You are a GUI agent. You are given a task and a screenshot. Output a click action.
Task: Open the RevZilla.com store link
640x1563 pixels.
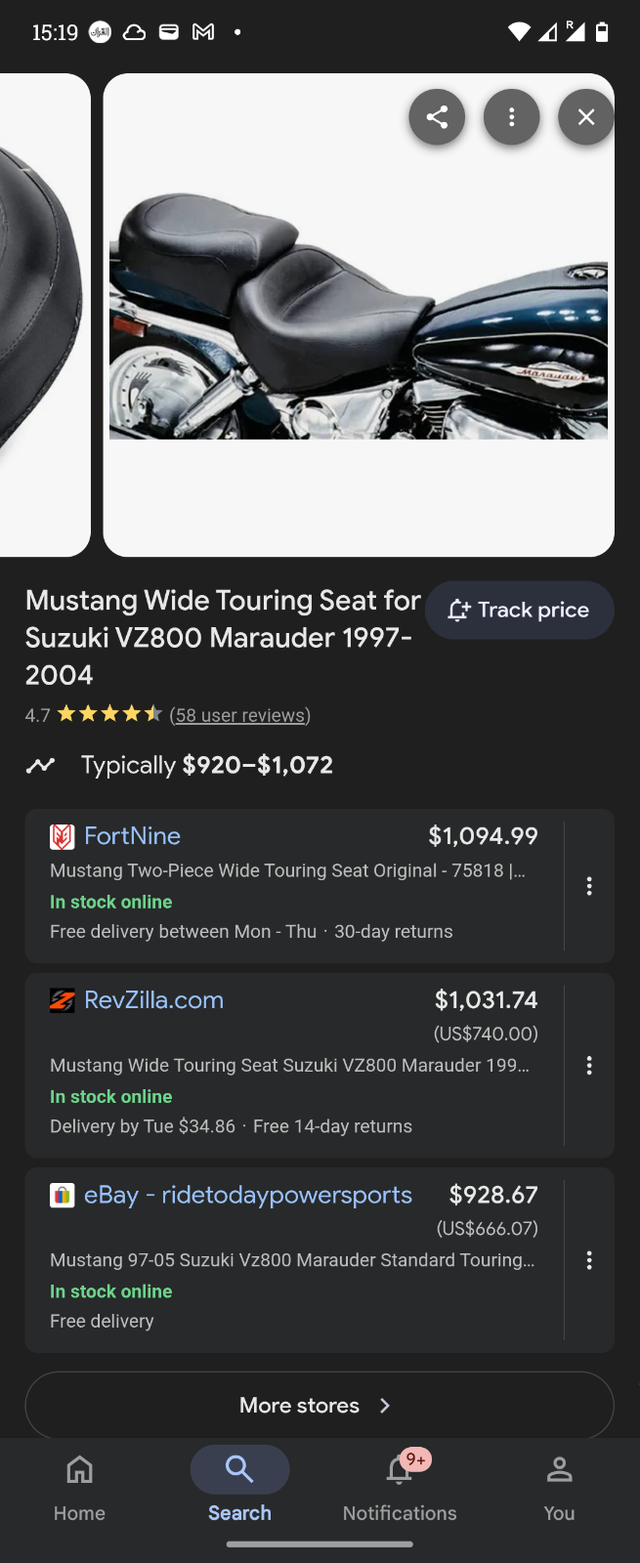point(153,1000)
